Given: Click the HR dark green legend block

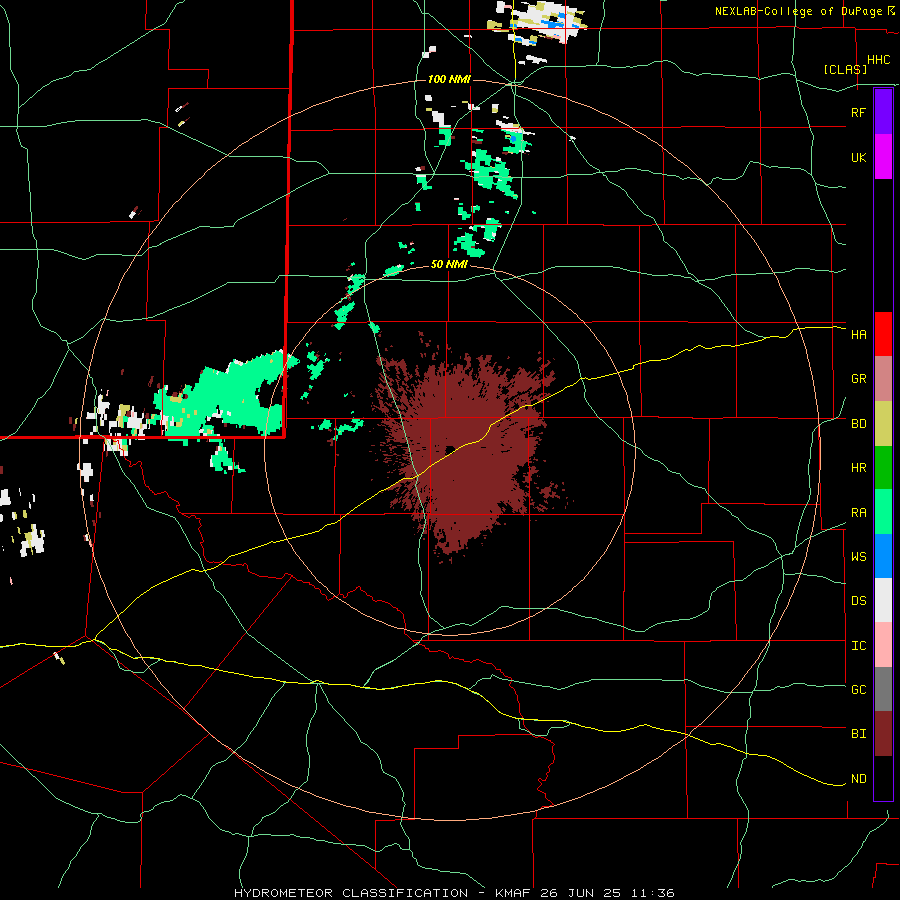Looking at the screenshot, I should (x=883, y=468).
